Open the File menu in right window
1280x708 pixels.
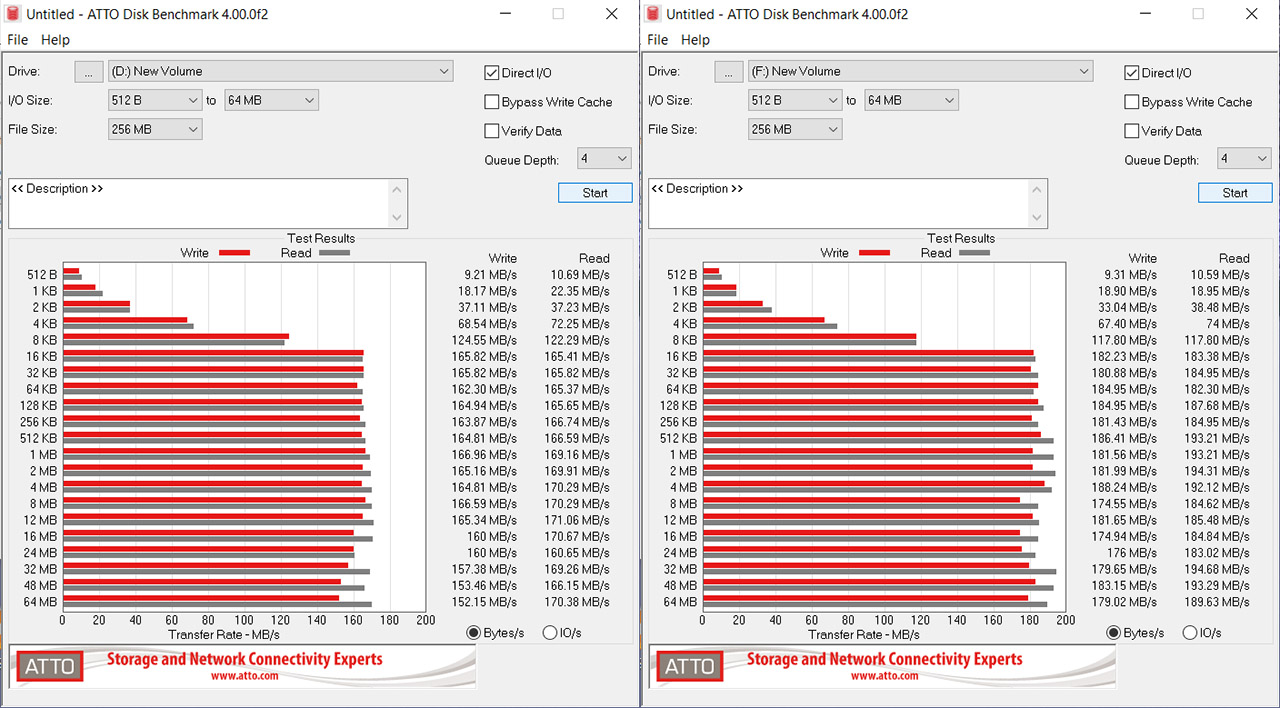click(658, 40)
